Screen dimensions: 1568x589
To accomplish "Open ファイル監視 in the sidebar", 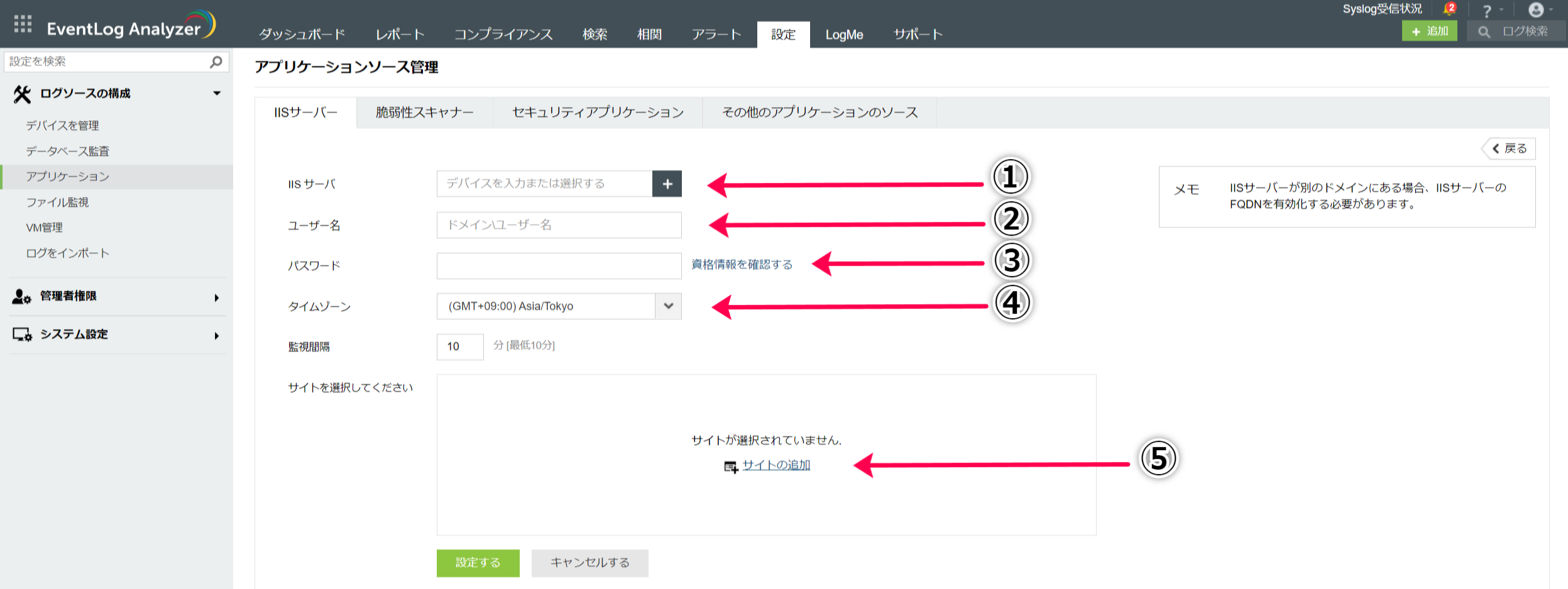I will [57, 202].
